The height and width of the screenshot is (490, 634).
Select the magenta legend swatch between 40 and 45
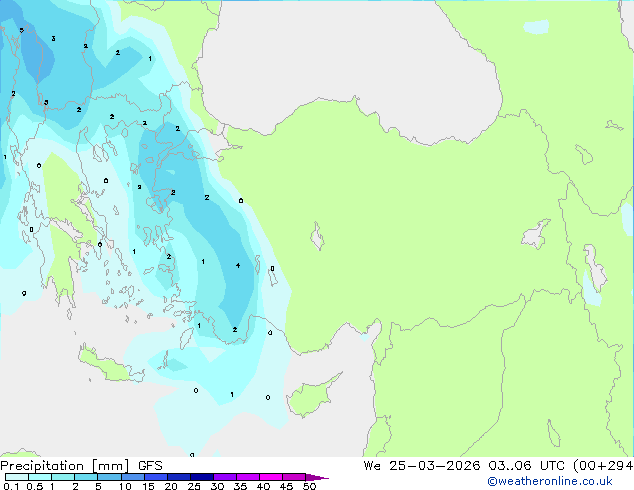(271, 477)
